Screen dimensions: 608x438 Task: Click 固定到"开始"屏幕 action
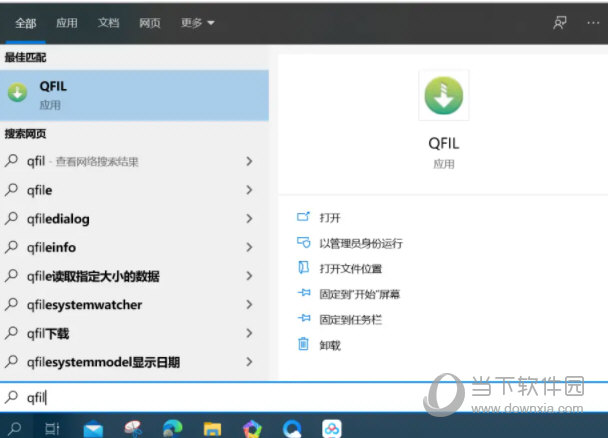pos(359,295)
